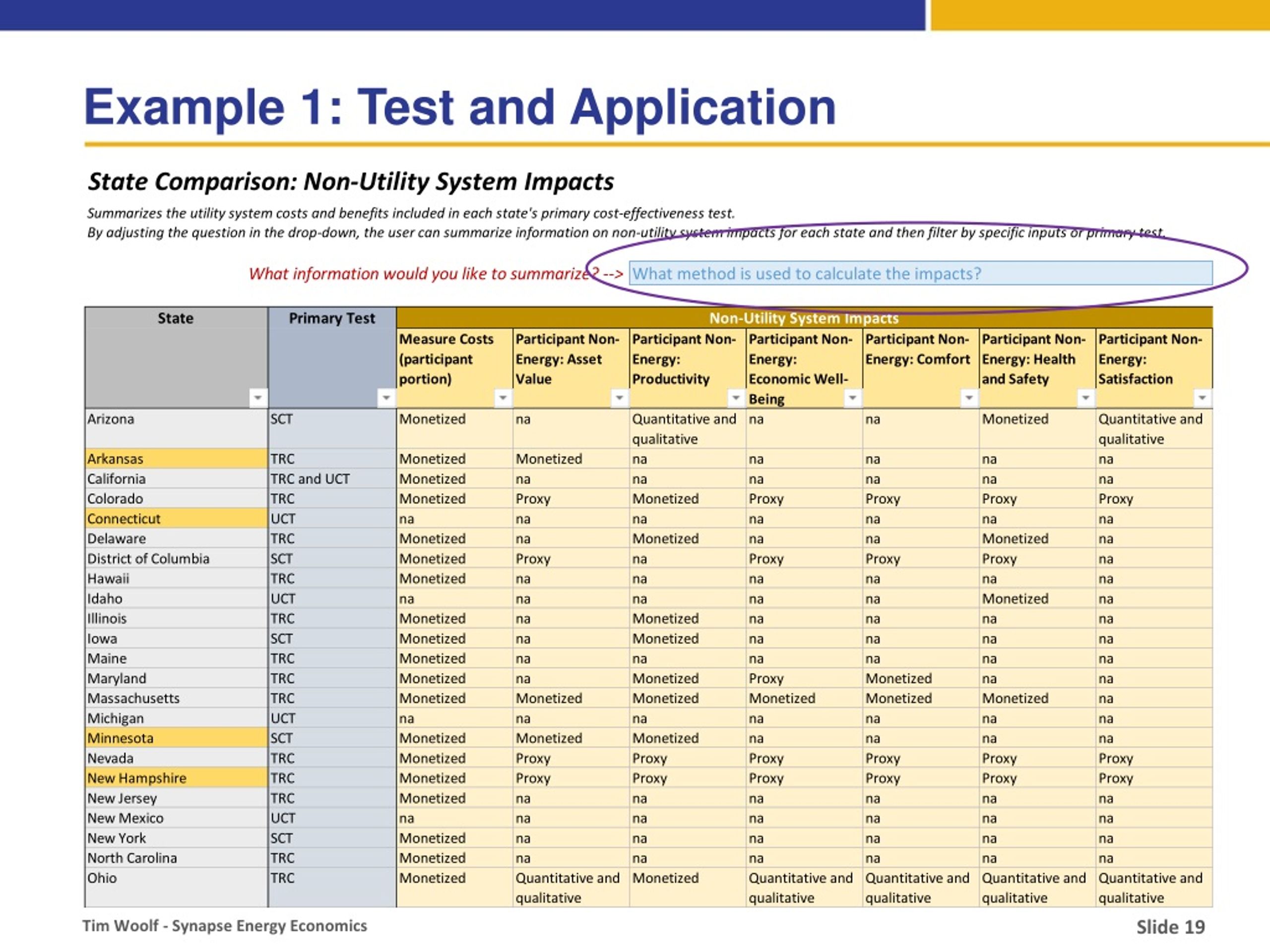1270x952 pixels.
Task: Click the 'Slide 19' label
Action: pos(1170,927)
